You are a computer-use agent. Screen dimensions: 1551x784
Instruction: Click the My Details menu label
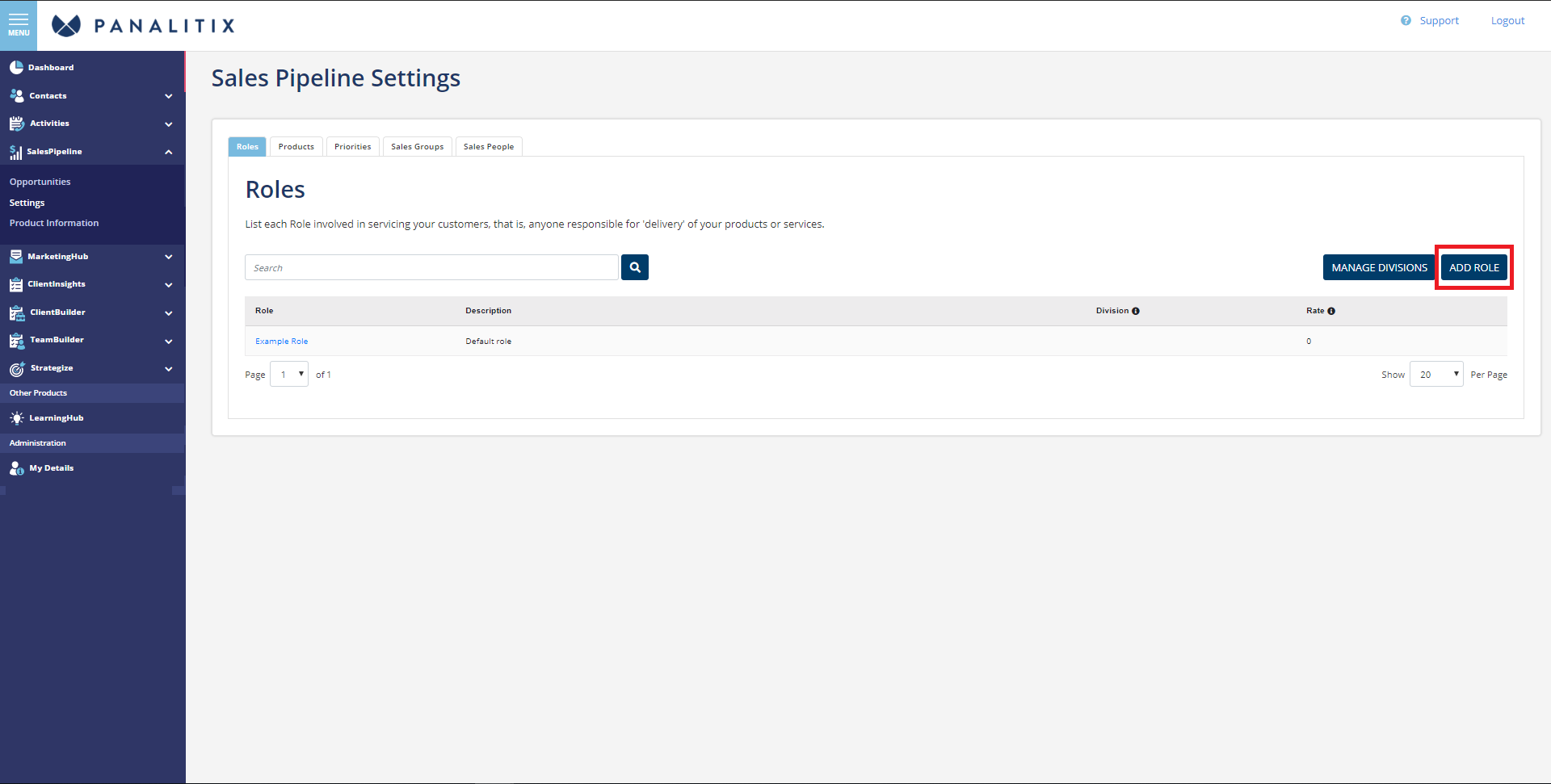click(x=52, y=468)
